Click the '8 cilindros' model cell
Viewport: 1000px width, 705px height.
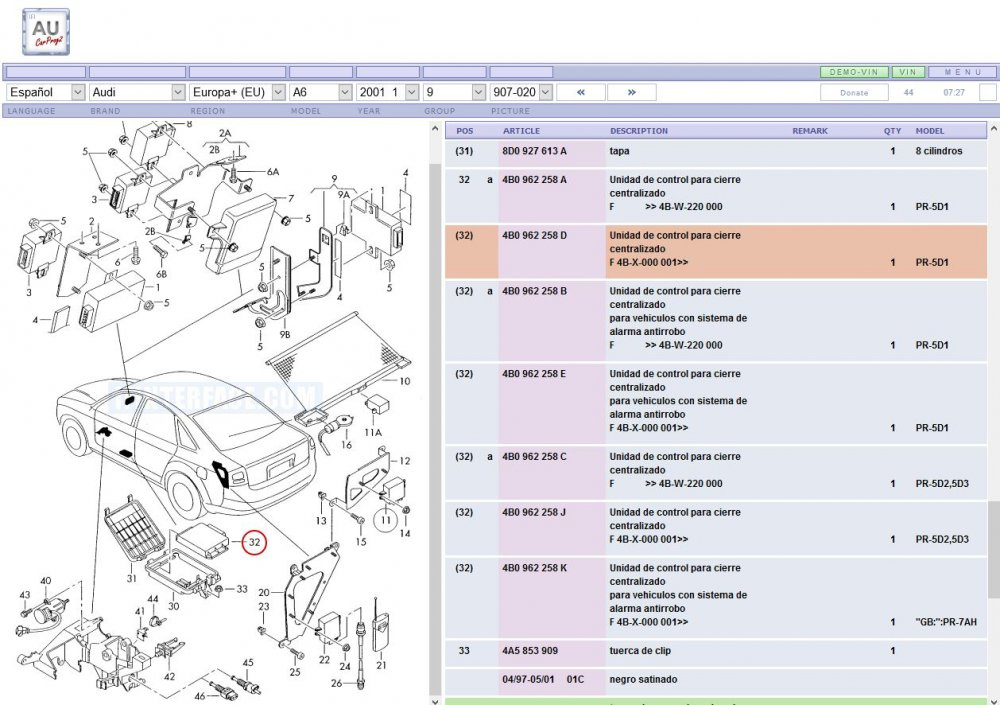(939, 151)
